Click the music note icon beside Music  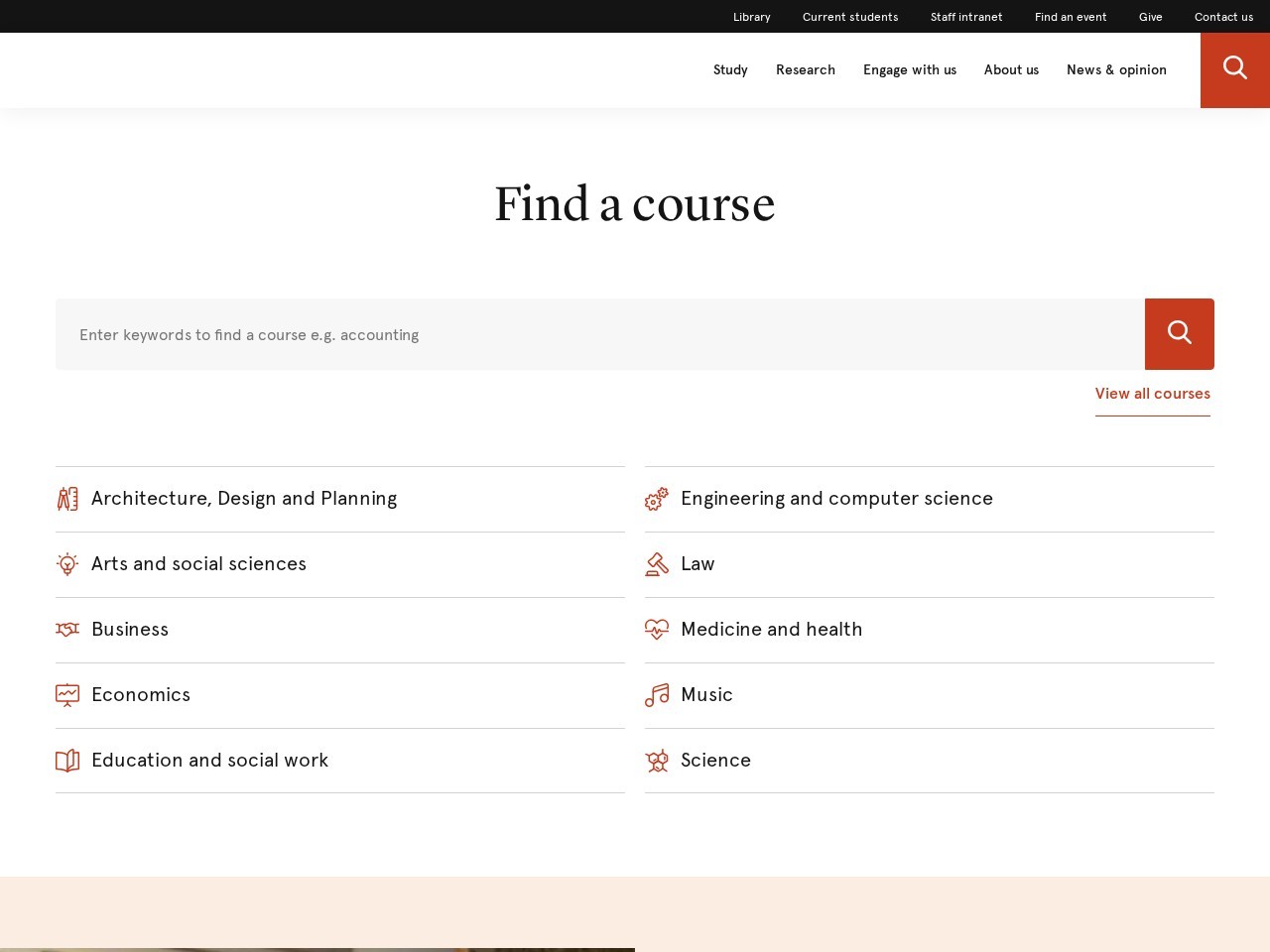[657, 695]
